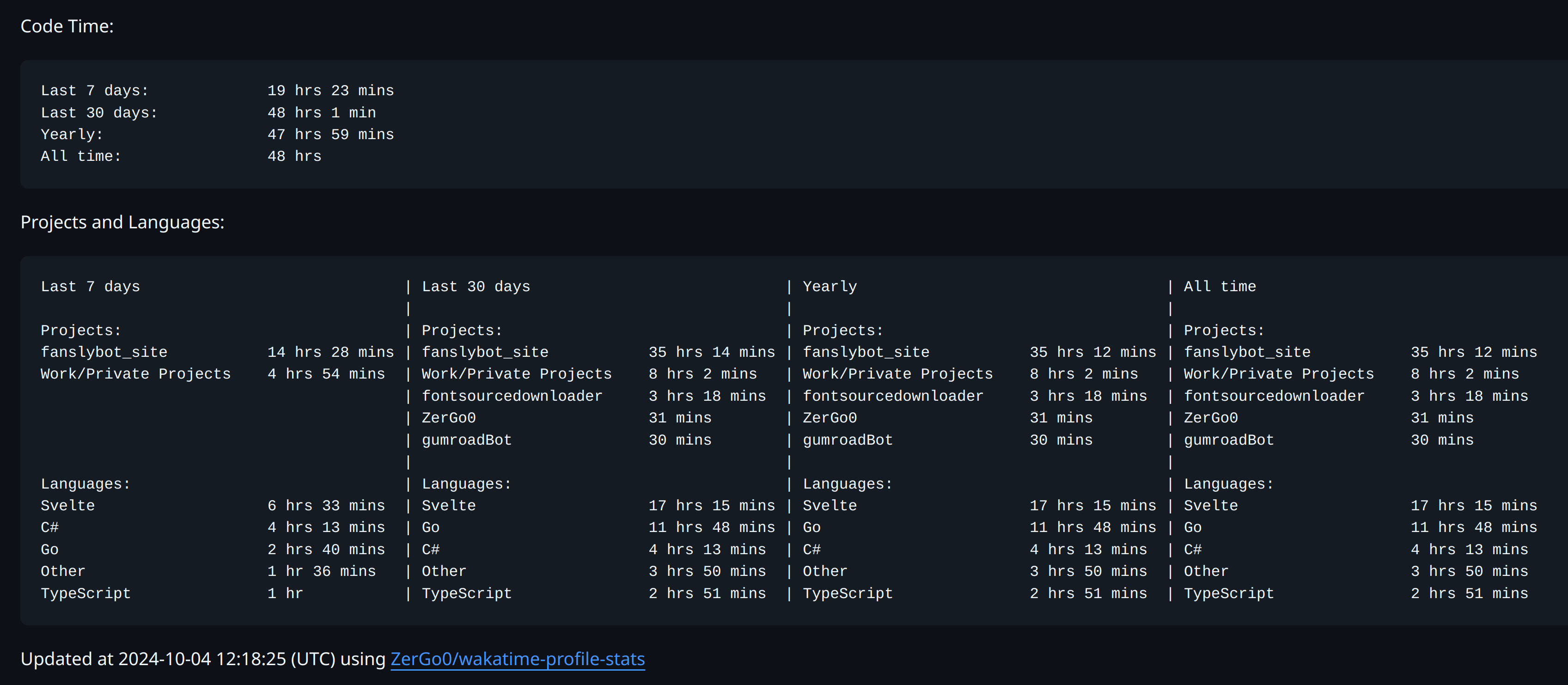Click 'ZerGo0' project in Yearly column

coord(830,418)
